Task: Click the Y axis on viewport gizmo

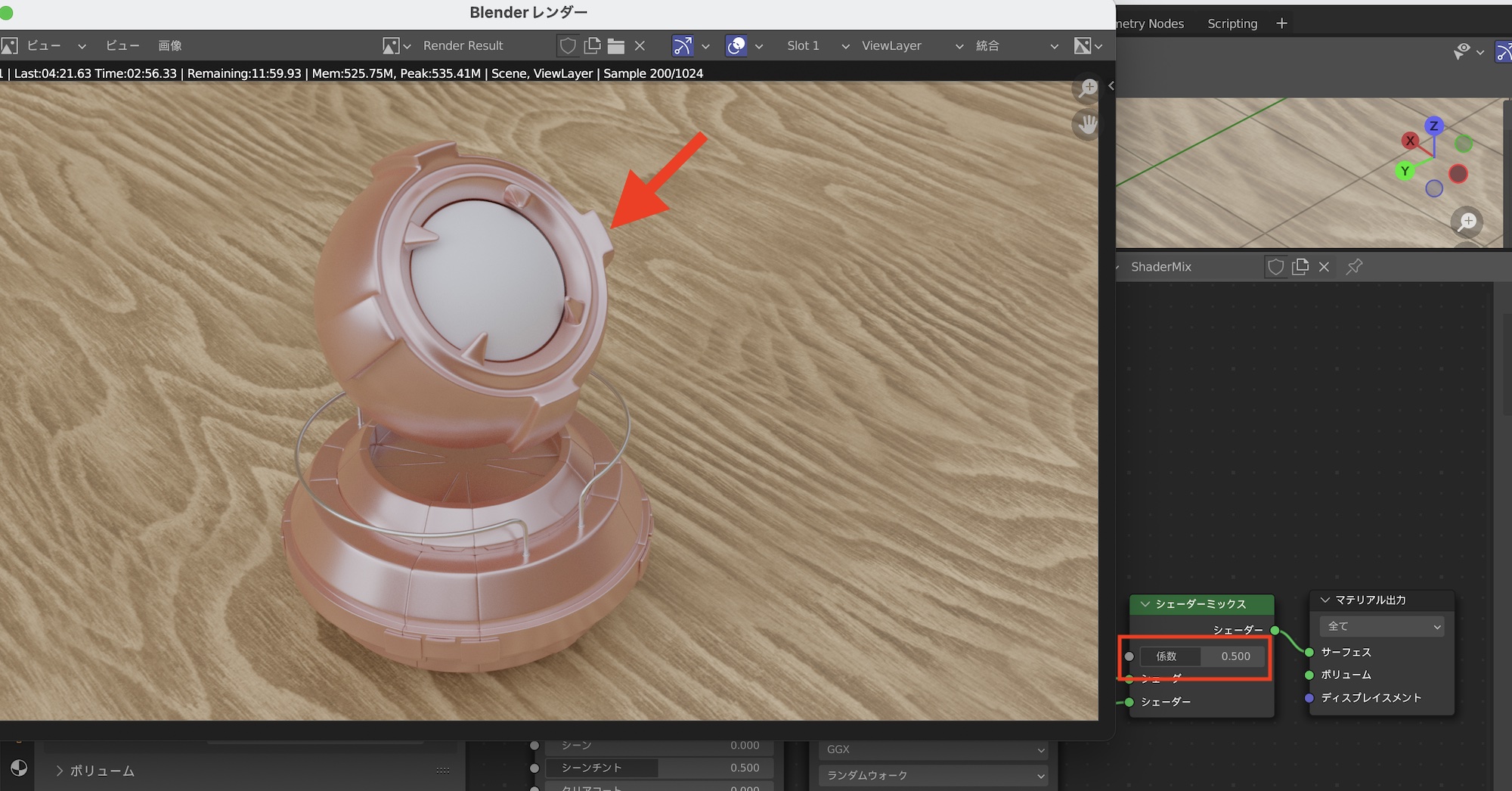Action: tap(1405, 171)
